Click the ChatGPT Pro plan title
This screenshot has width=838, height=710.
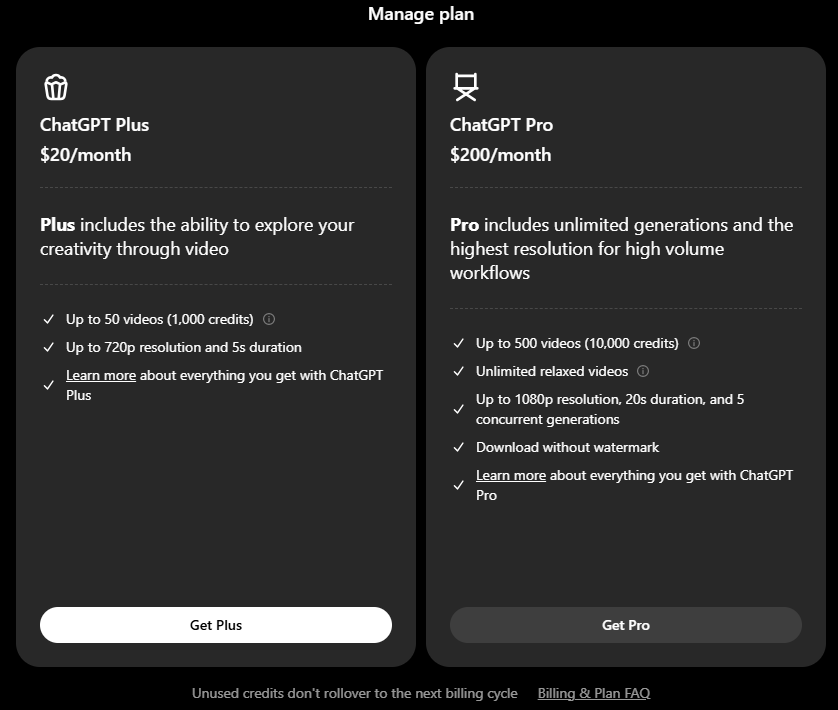click(x=501, y=125)
